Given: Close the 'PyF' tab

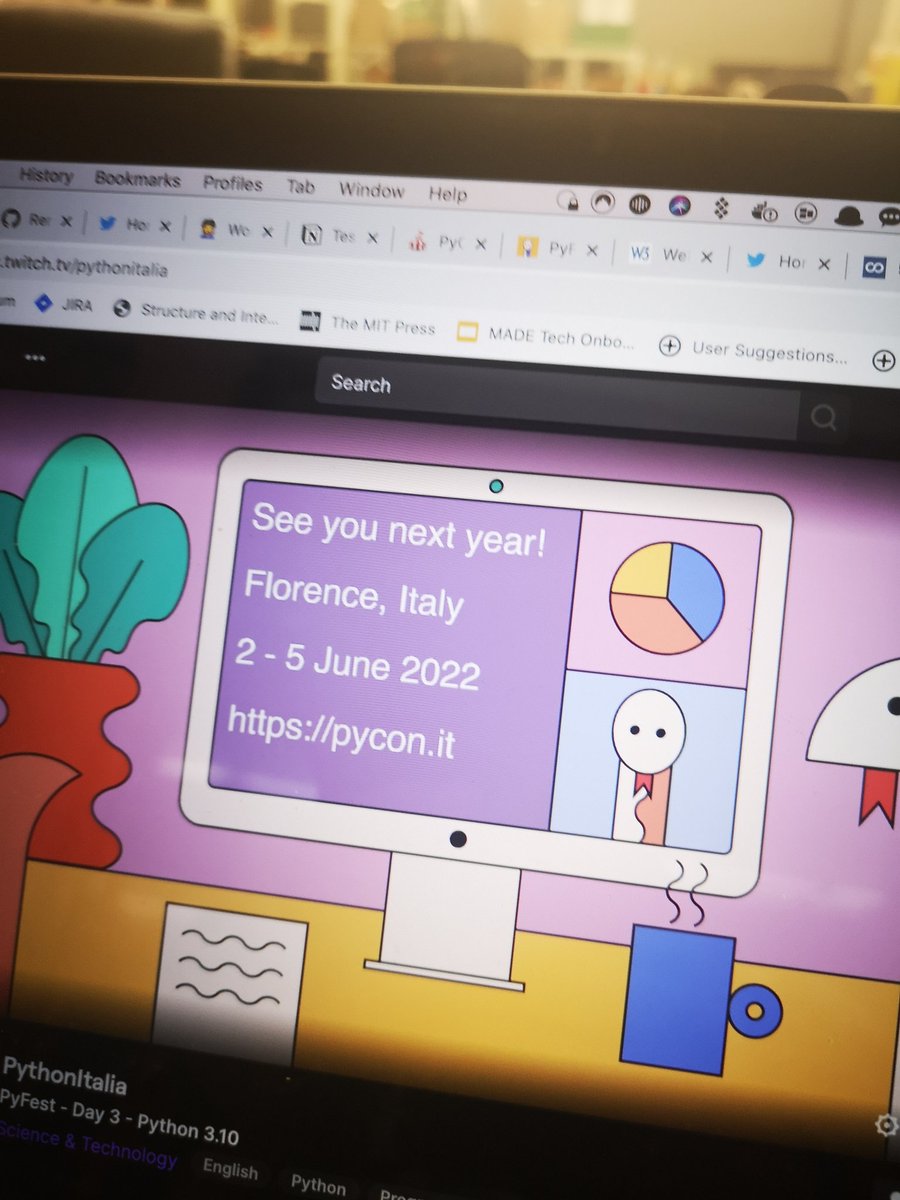Looking at the screenshot, I should pos(592,250).
